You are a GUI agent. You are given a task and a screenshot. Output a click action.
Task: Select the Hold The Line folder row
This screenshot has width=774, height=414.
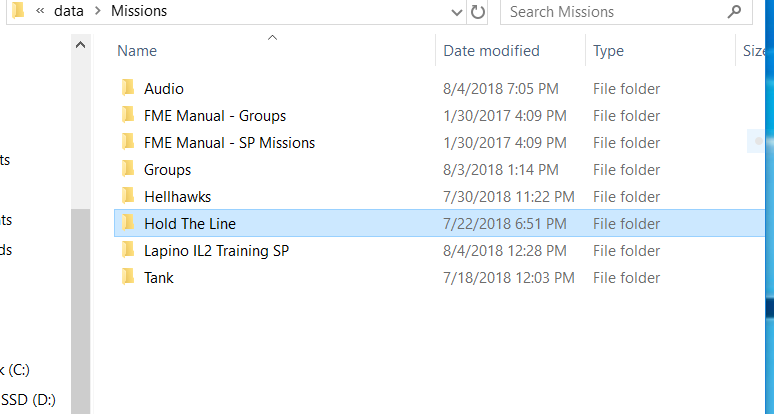pyautogui.click(x=439, y=223)
